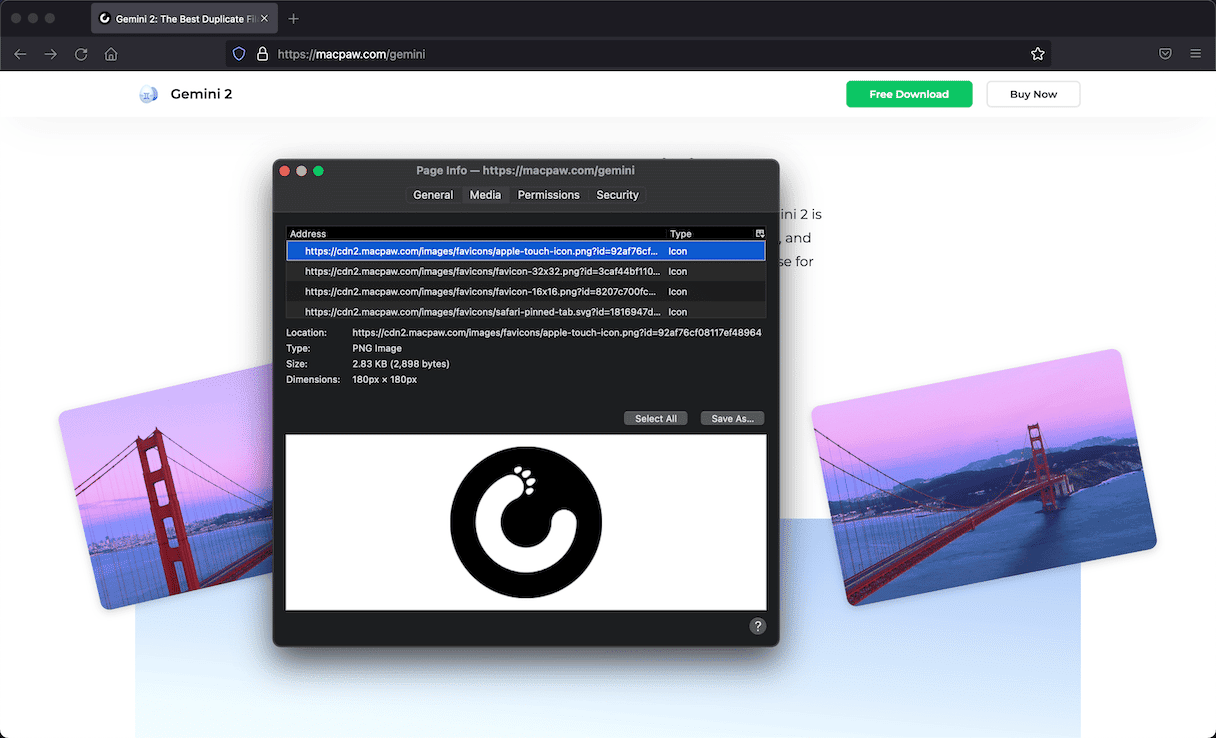
Task: Click the Save As... button
Action: click(x=732, y=419)
